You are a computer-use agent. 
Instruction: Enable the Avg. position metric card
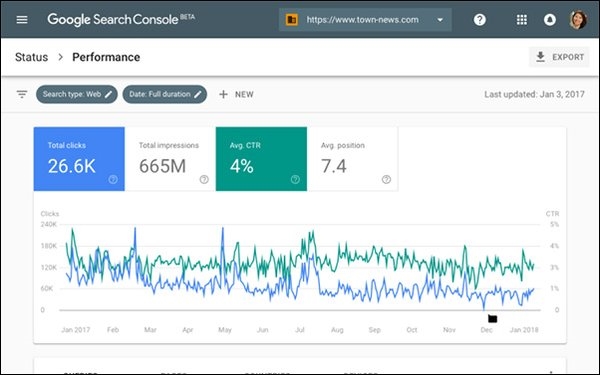coord(352,159)
